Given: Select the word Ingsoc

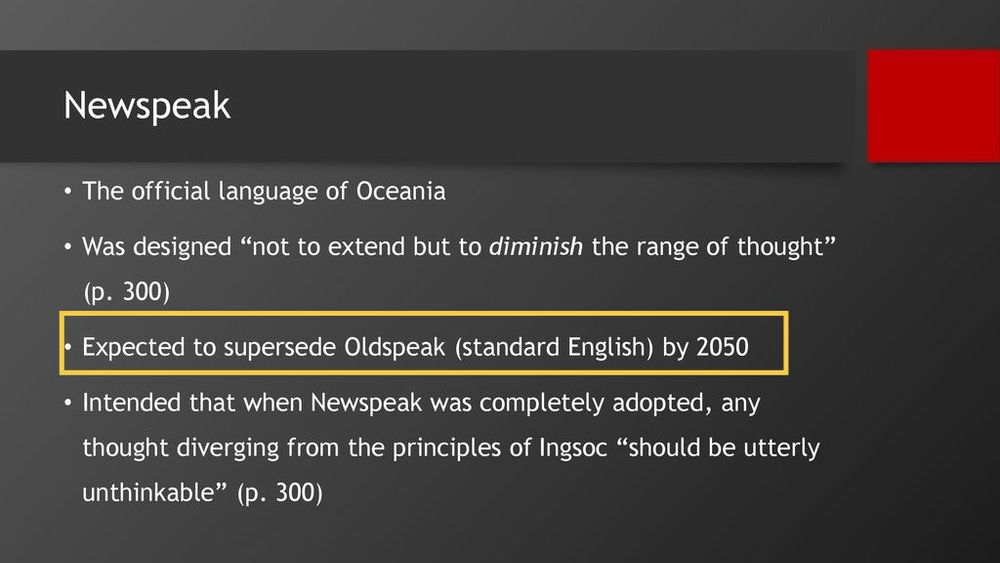Looking at the screenshot, I should [x=573, y=448].
